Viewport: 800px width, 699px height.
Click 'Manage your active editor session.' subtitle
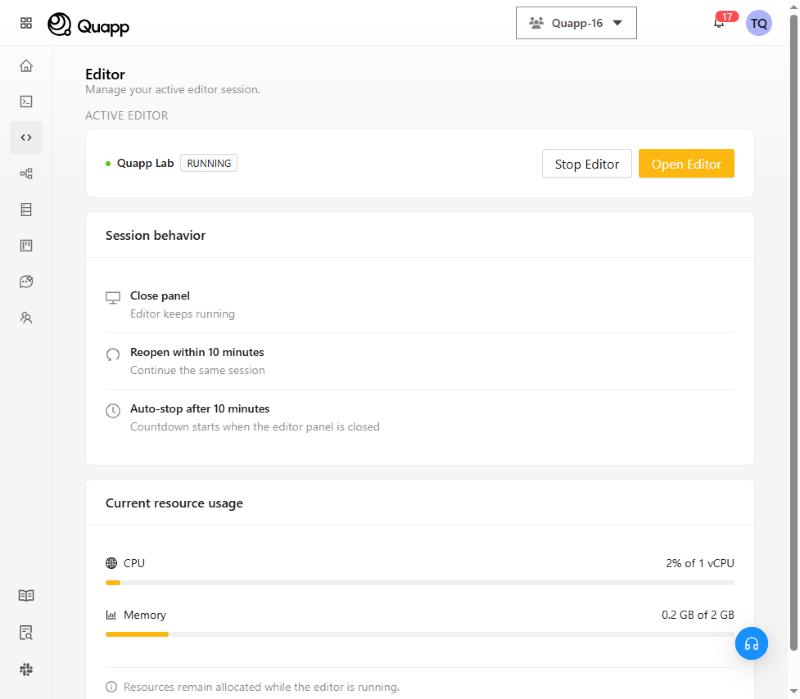(x=172, y=89)
